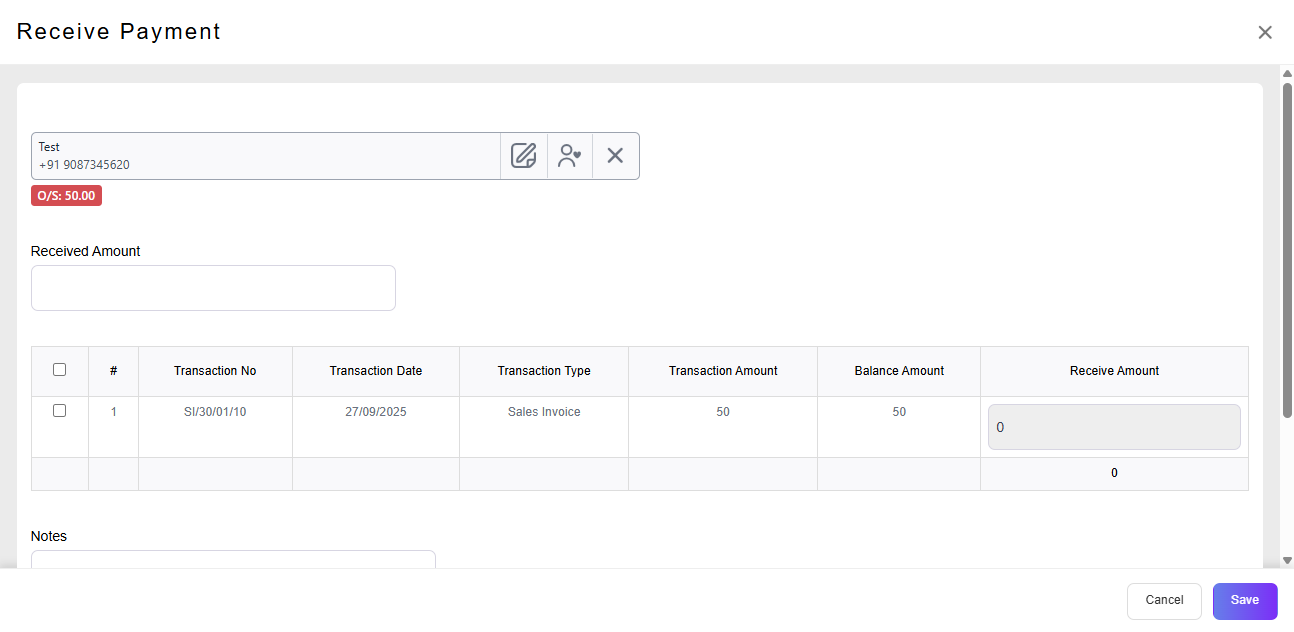Select the Sales Invoice transaction type cell

tap(544, 412)
